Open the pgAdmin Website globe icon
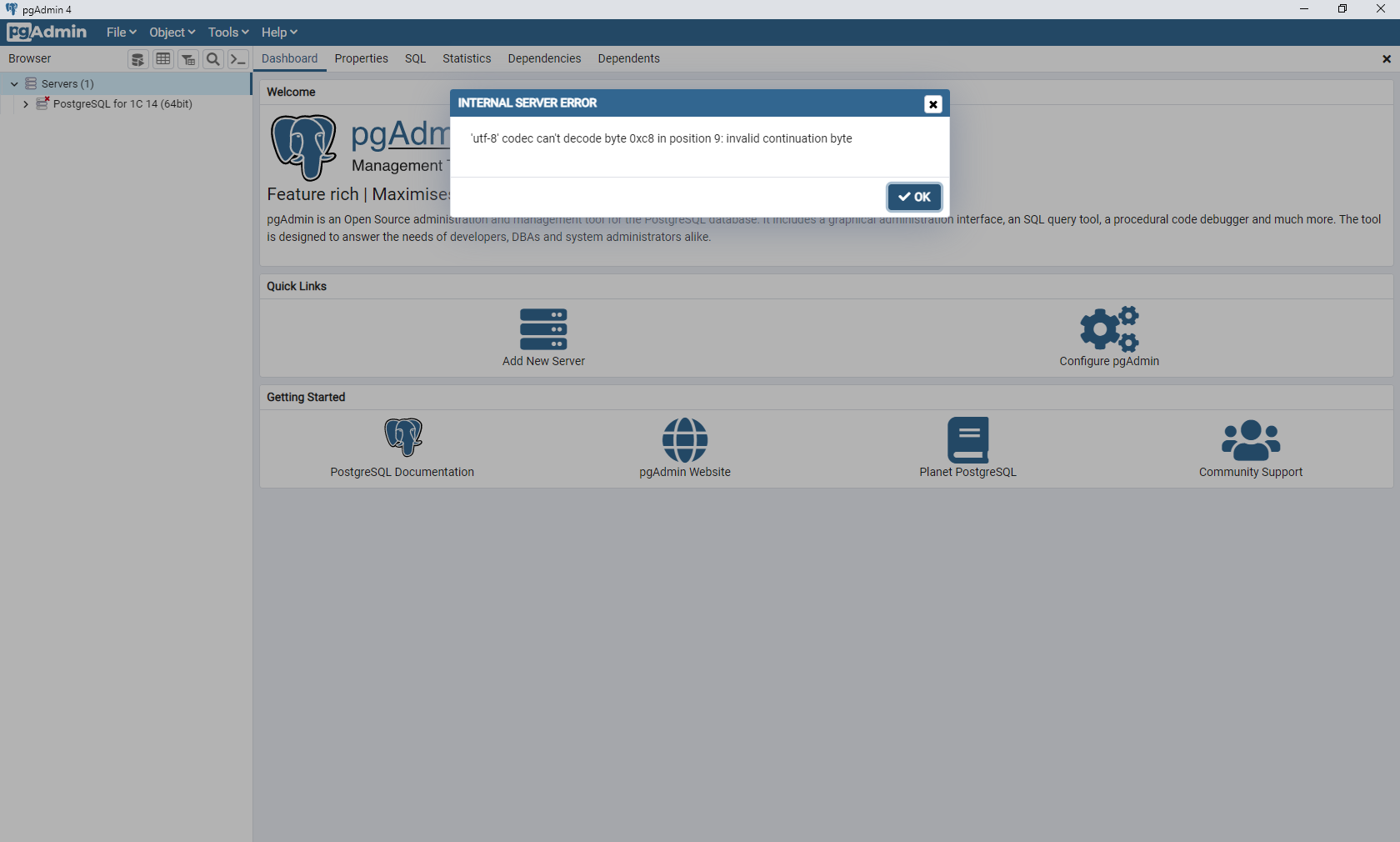1400x842 pixels. [x=684, y=440]
